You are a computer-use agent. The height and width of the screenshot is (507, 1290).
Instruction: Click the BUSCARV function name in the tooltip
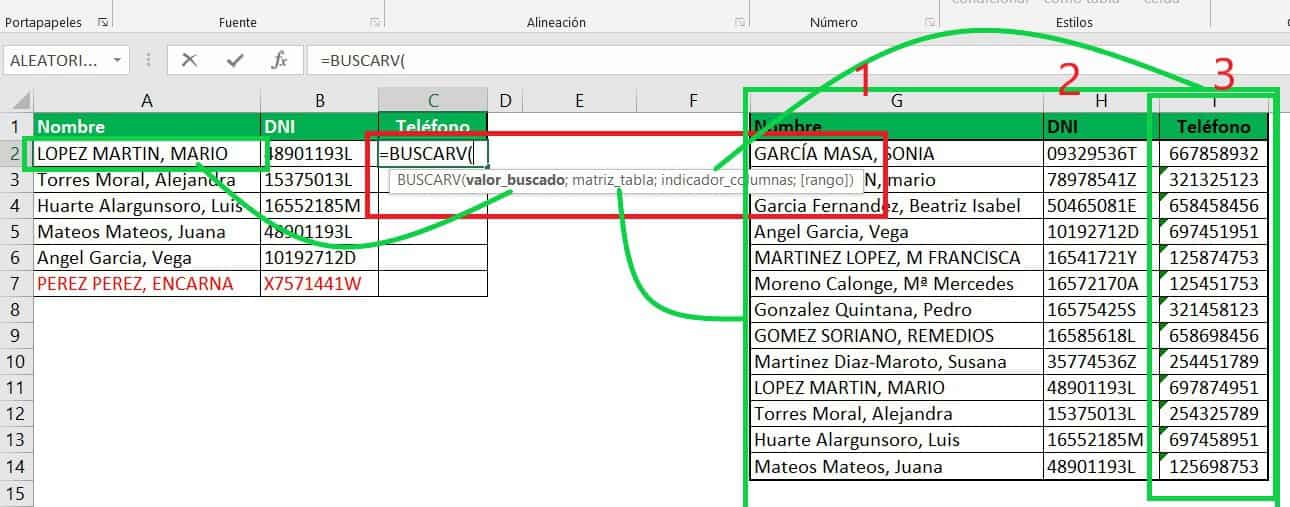click(428, 180)
